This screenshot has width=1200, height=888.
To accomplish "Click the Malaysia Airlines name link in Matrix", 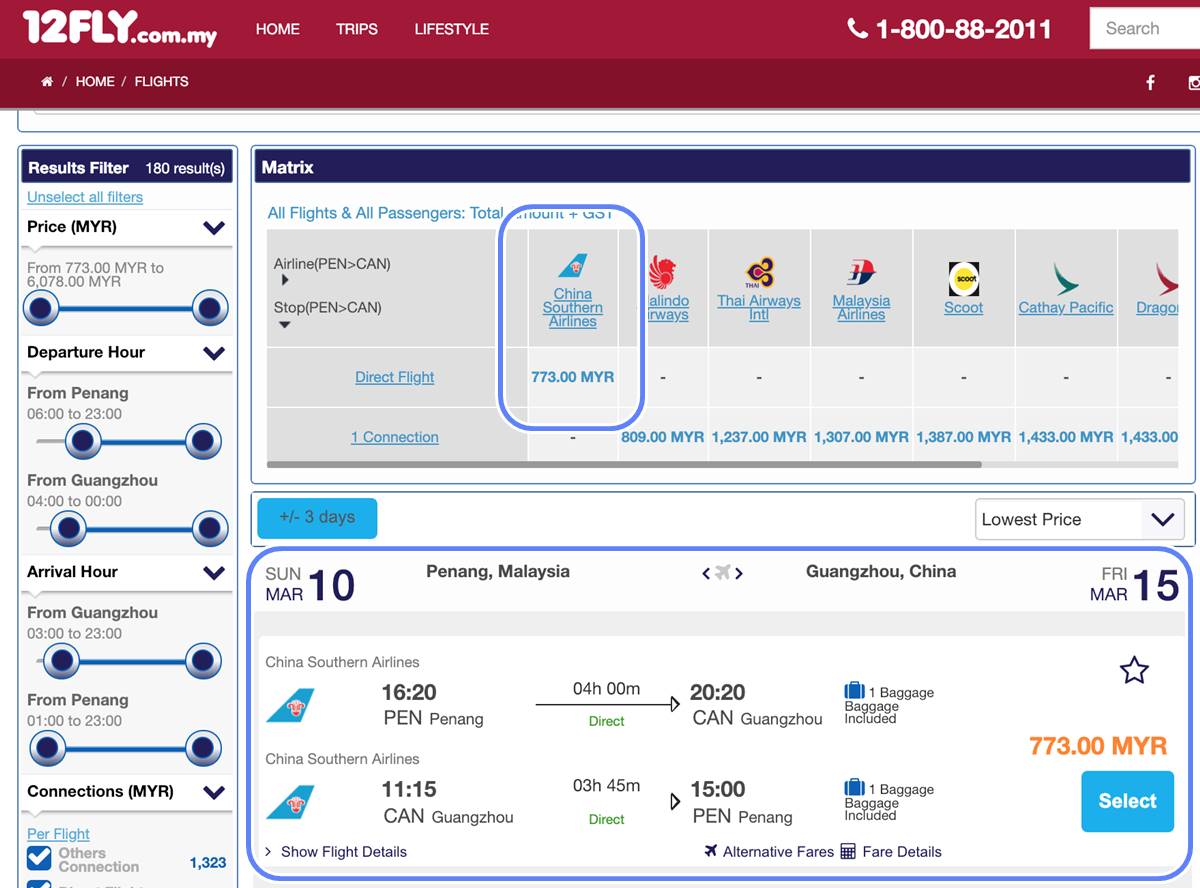I will pos(861,308).
